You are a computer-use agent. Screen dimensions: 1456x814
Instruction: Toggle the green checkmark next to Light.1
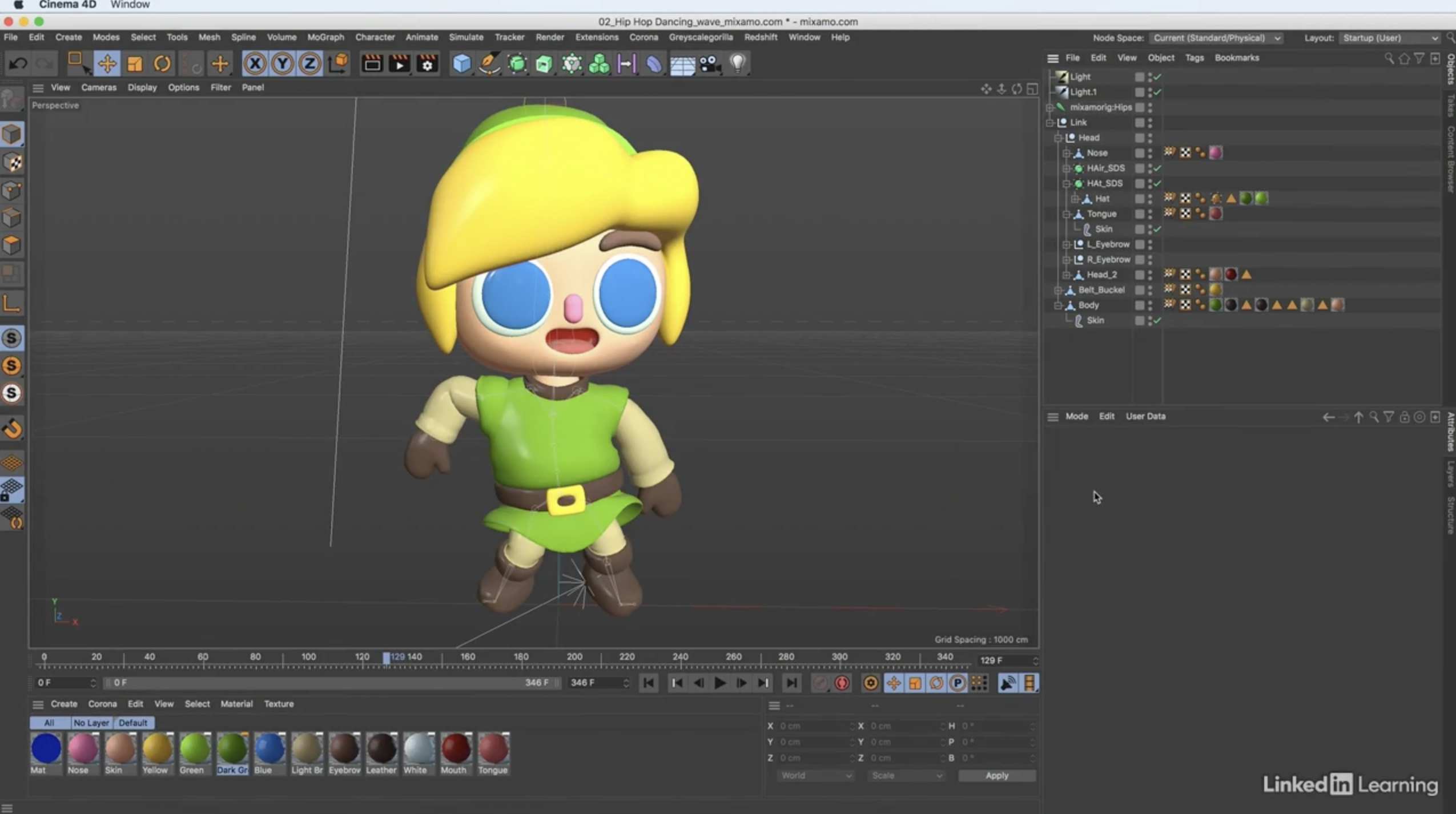point(1157,92)
